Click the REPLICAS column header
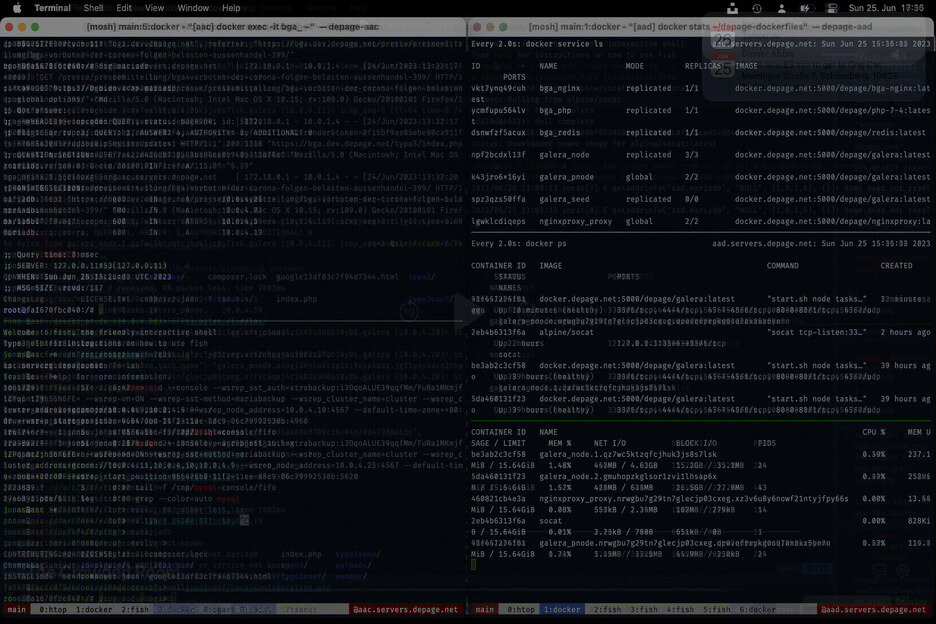 (703, 66)
